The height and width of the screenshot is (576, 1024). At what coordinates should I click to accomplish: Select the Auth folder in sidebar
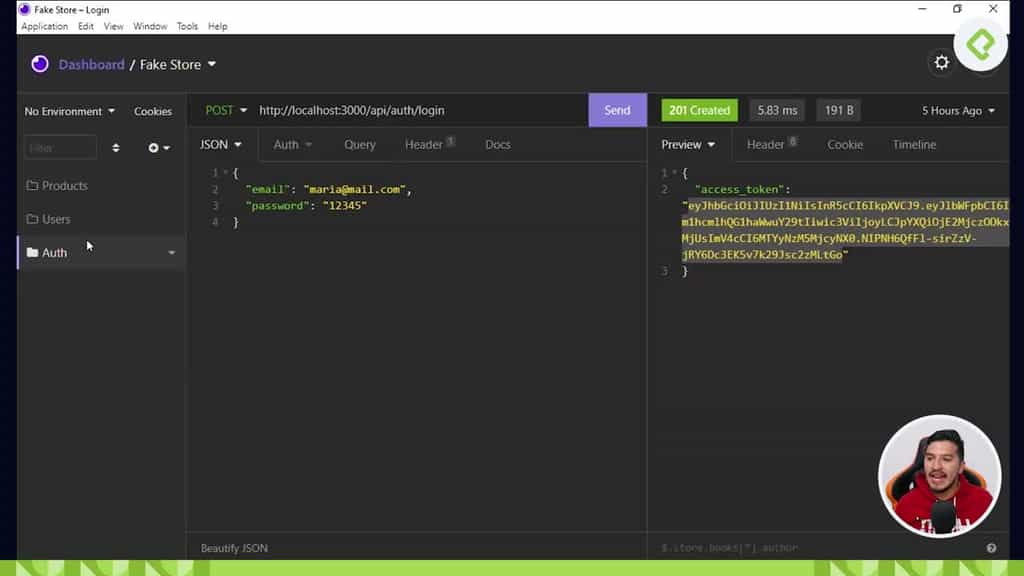pyautogui.click(x=55, y=252)
